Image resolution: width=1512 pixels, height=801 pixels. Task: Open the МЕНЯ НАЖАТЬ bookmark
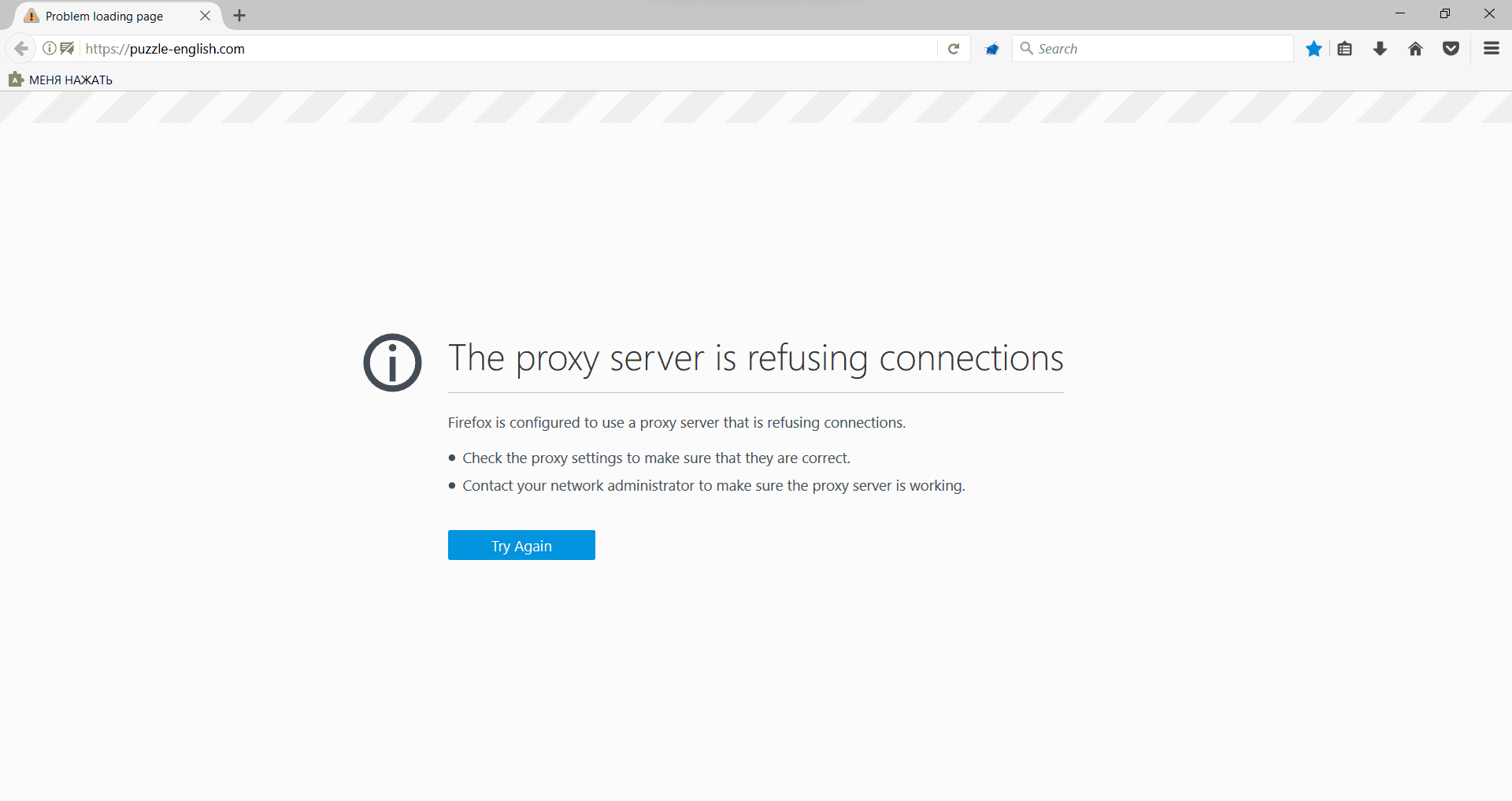[61, 80]
